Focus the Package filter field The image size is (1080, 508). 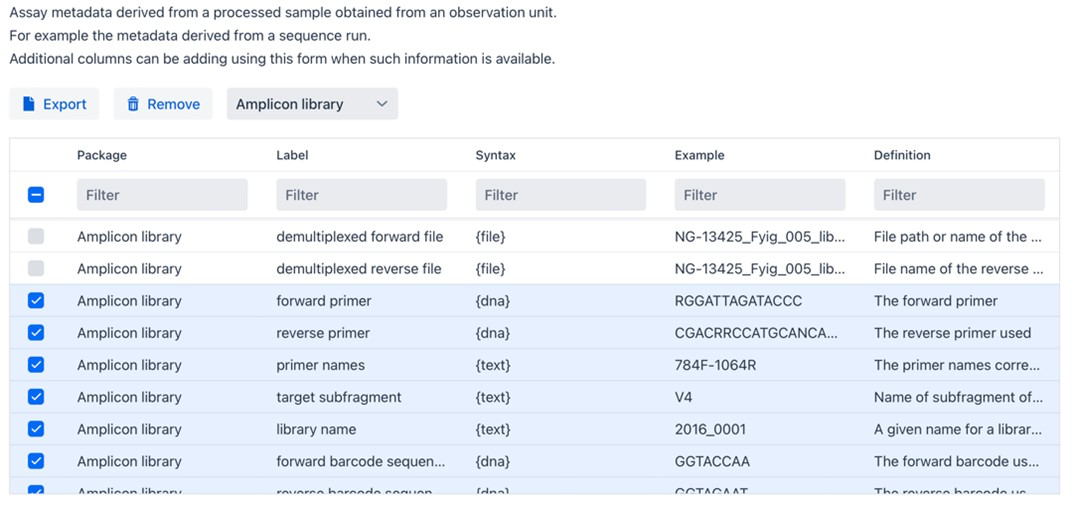coord(162,195)
